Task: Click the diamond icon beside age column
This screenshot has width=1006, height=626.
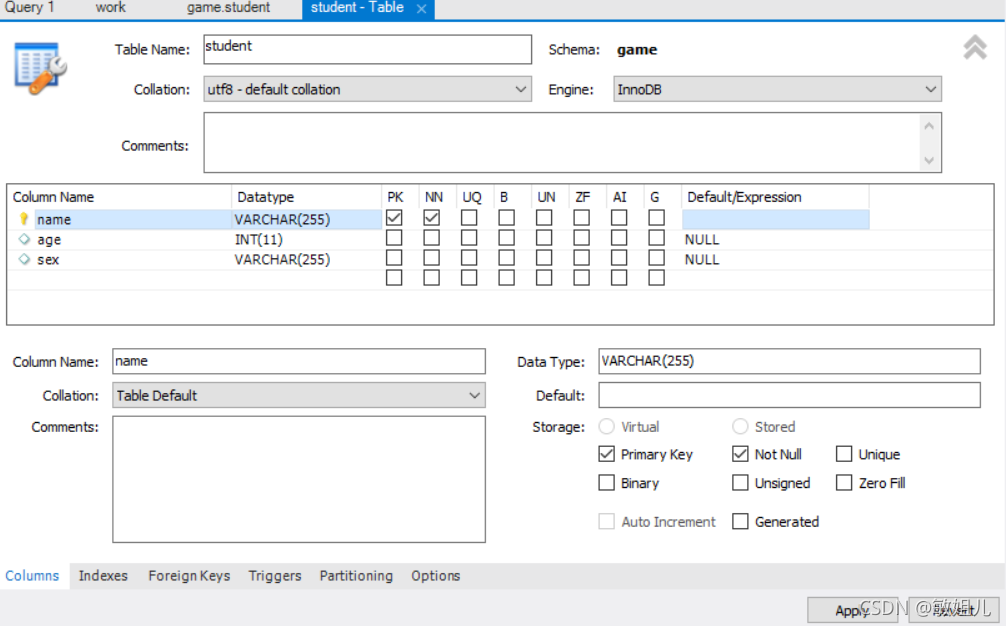Action: (x=24, y=239)
